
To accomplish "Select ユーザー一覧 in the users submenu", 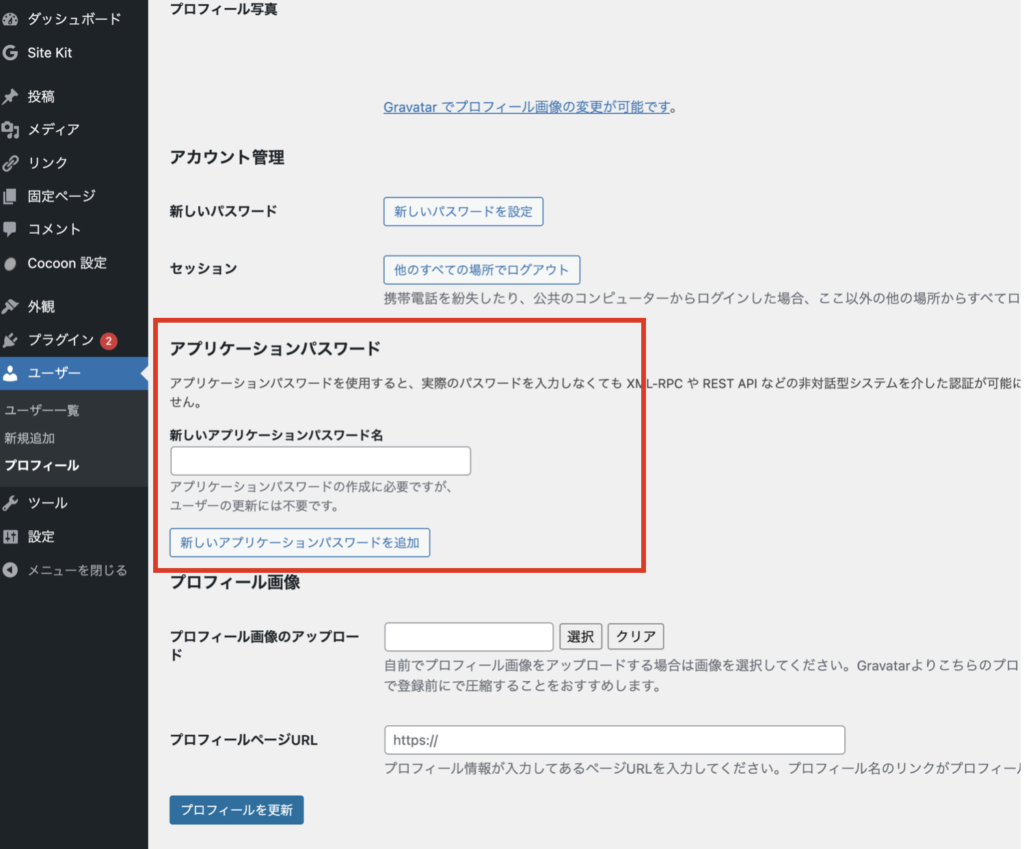I will (41, 410).
